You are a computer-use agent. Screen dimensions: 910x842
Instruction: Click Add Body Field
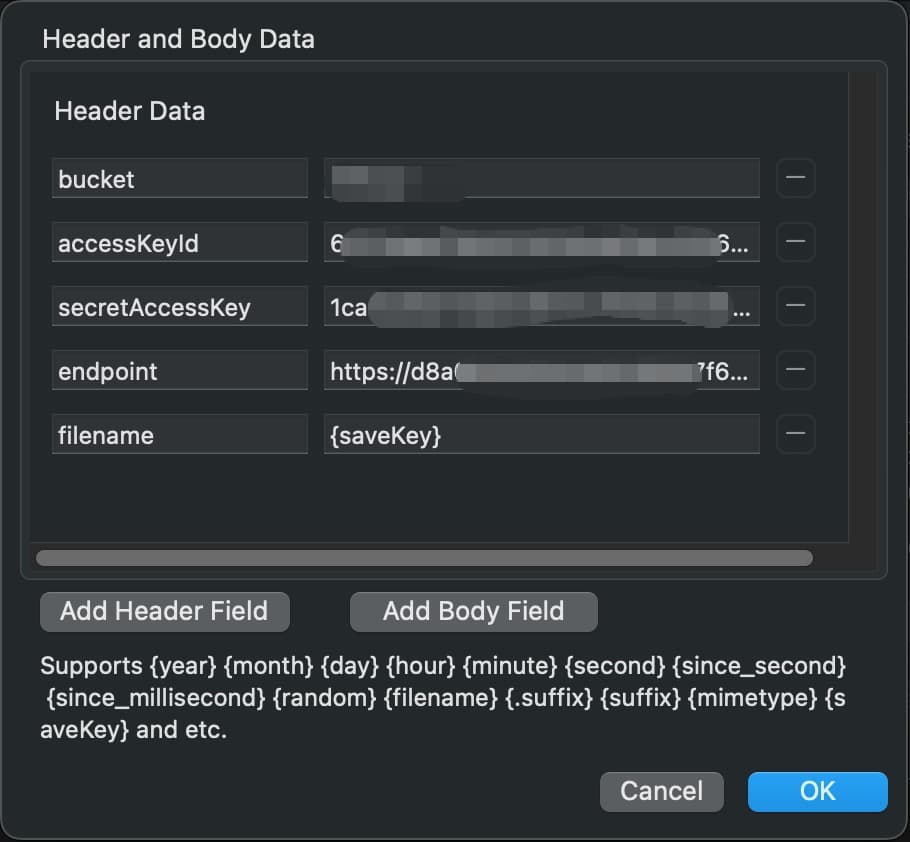(473, 611)
